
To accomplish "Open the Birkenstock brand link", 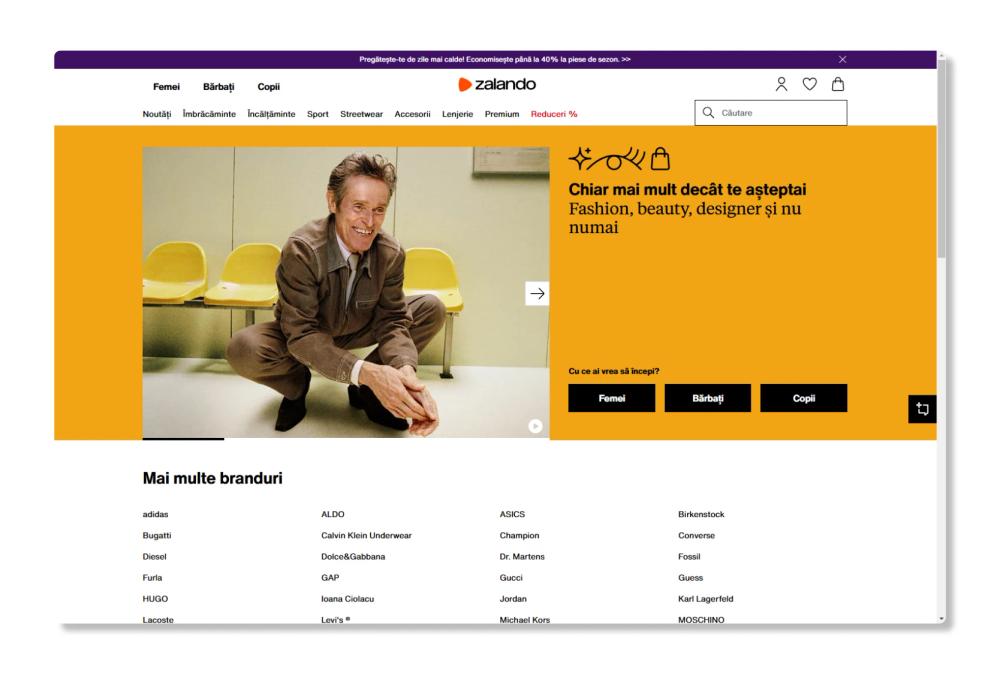I will click(x=701, y=514).
